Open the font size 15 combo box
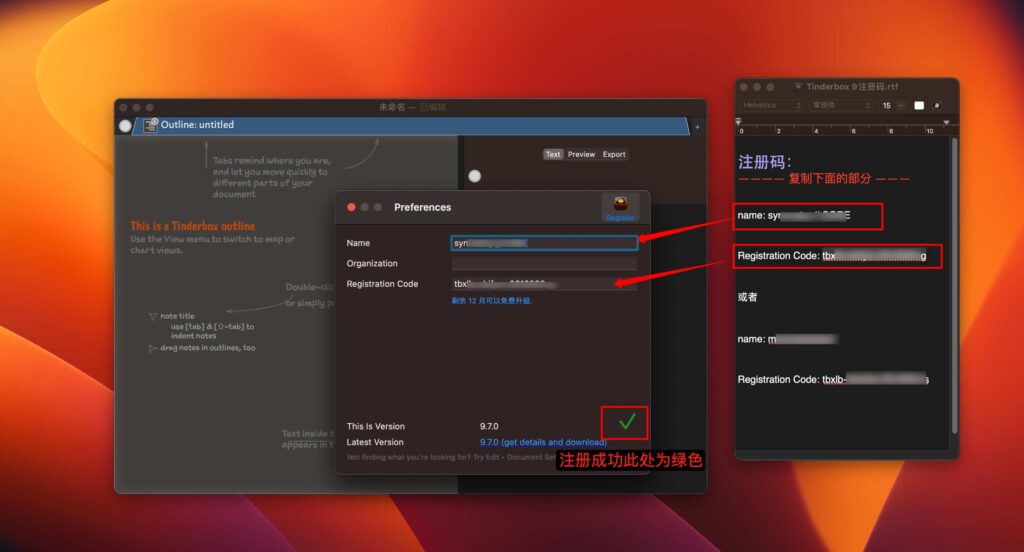The width and height of the screenshot is (1024, 552). pos(891,105)
